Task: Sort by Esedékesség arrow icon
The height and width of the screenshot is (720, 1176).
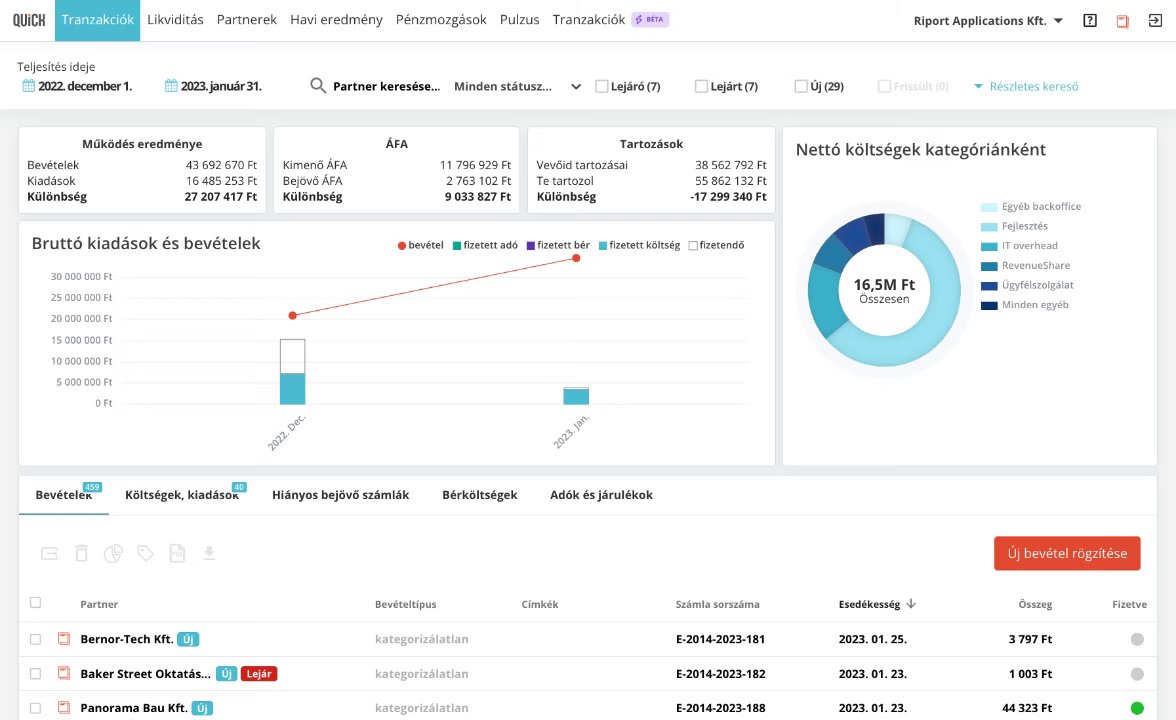Action: [910, 604]
